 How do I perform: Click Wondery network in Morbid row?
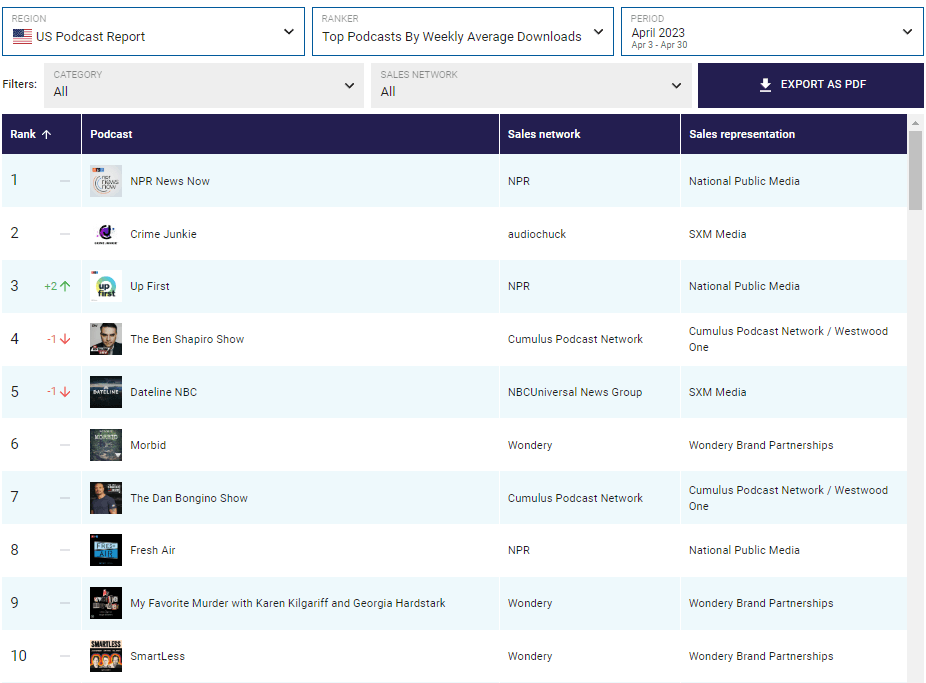[x=530, y=445]
